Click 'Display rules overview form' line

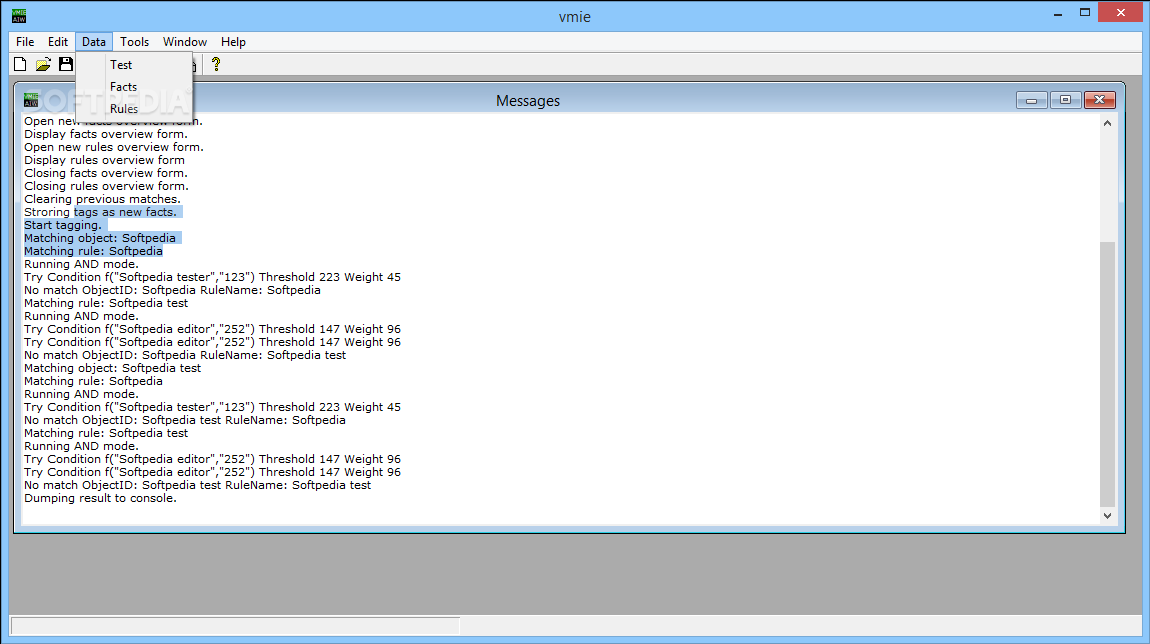click(x=104, y=160)
